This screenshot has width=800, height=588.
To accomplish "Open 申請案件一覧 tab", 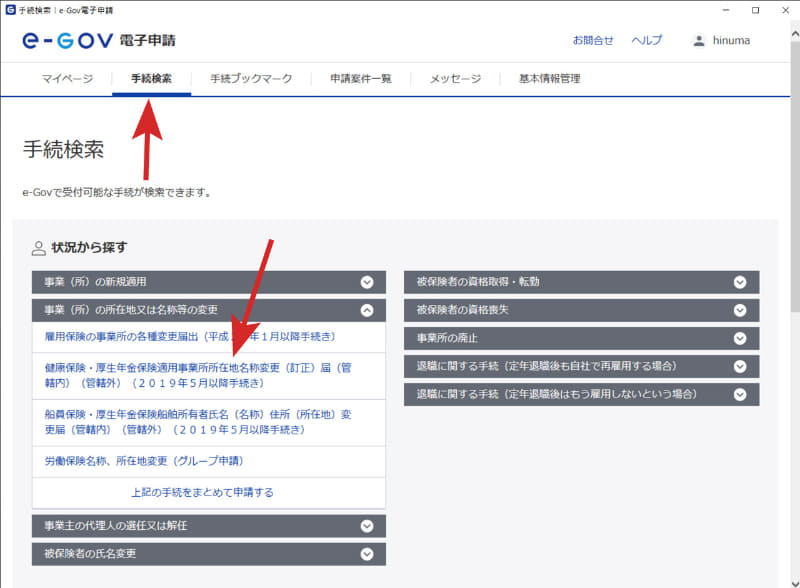I will pos(361,79).
